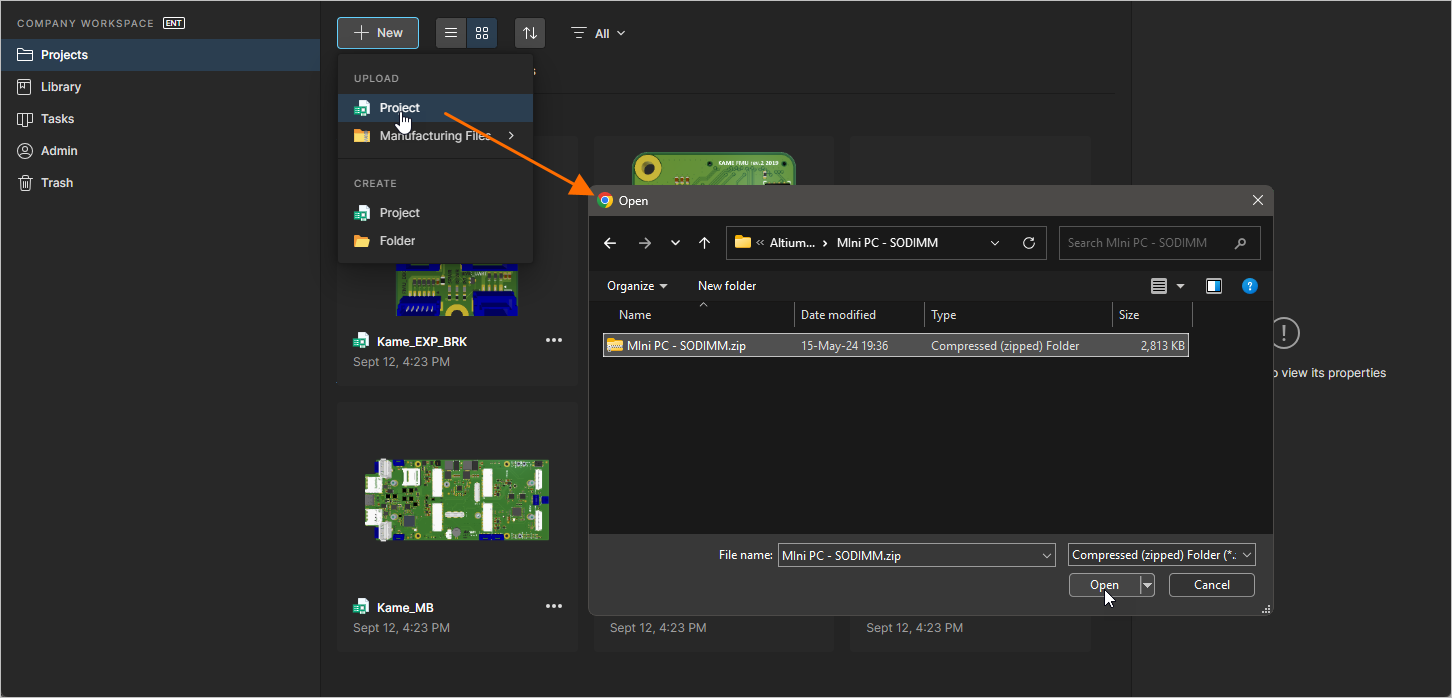Choose Folder under Create section

(x=397, y=241)
